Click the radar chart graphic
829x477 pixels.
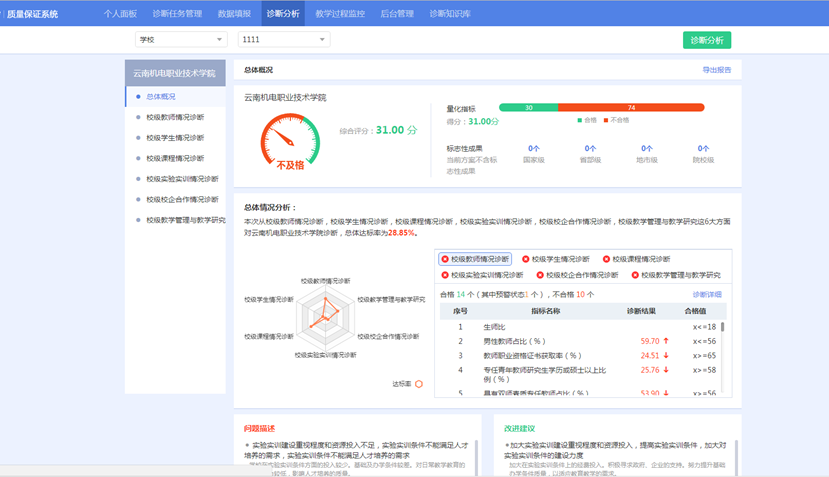[324, 319]
